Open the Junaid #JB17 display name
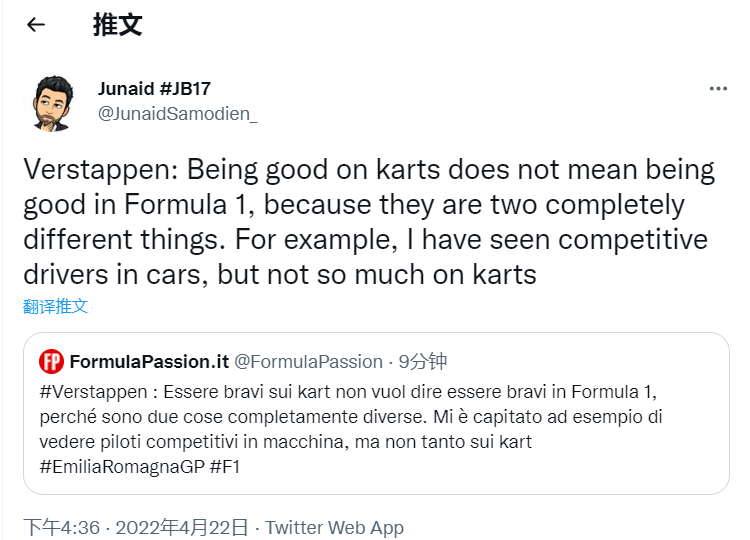 click(154, 89)
